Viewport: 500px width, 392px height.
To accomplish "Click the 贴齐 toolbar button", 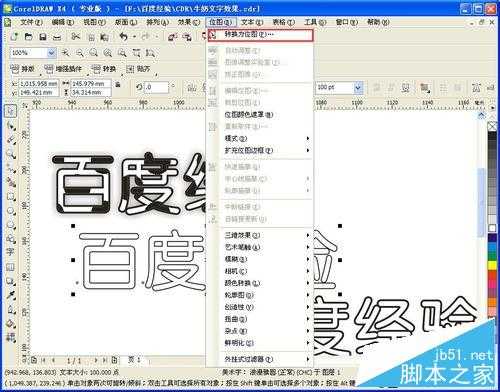I will pyautogui.click(x=139, y=69).
